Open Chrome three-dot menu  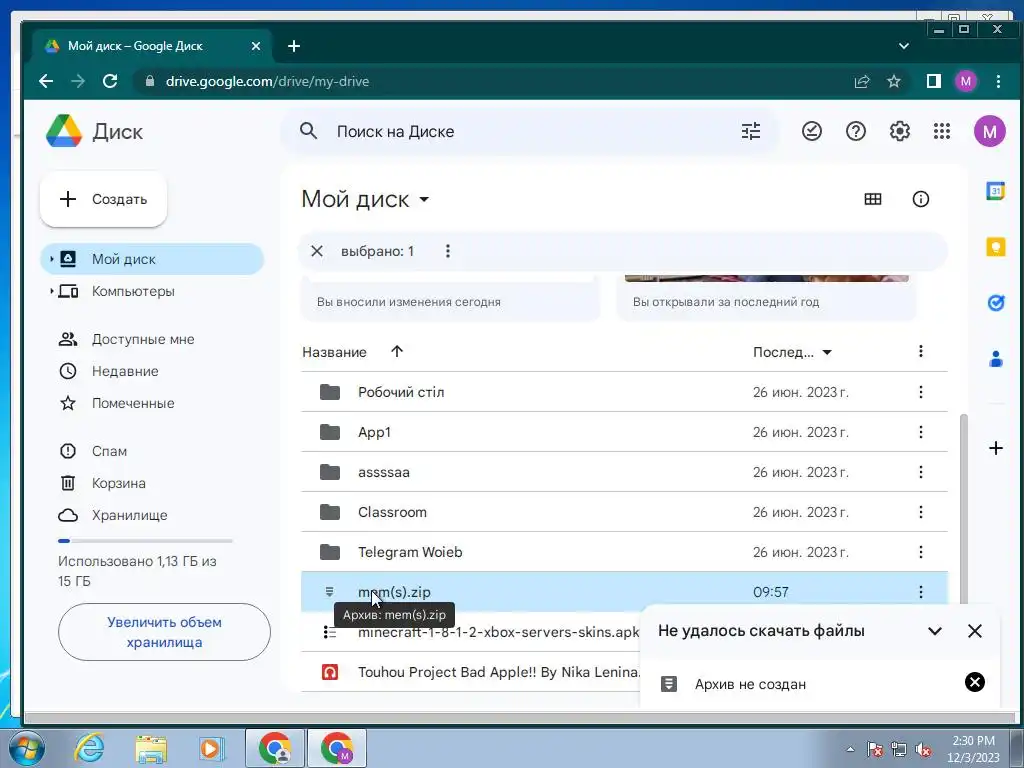point(998,81)
